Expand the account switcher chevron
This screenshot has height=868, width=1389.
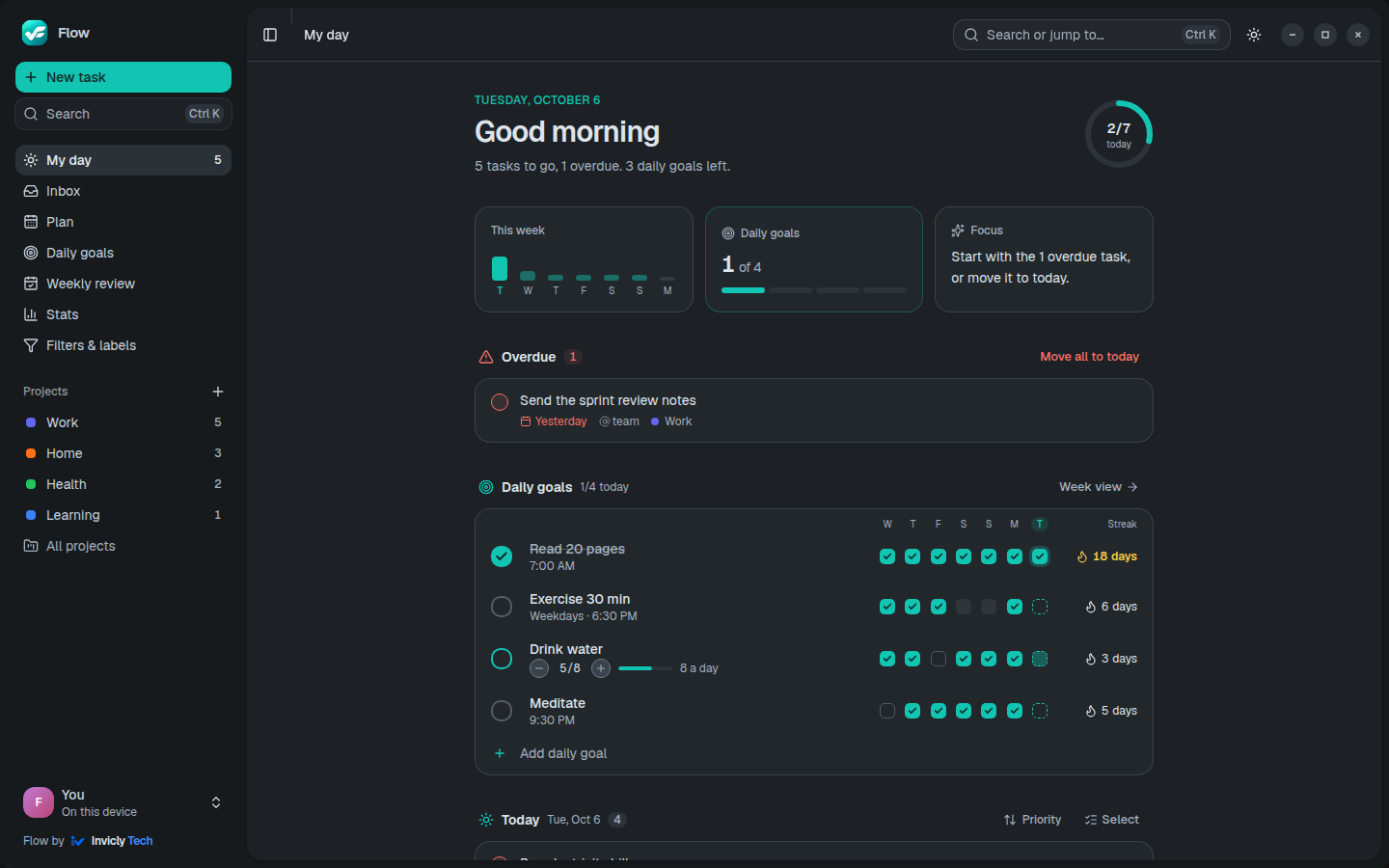[x=216, y=802]
